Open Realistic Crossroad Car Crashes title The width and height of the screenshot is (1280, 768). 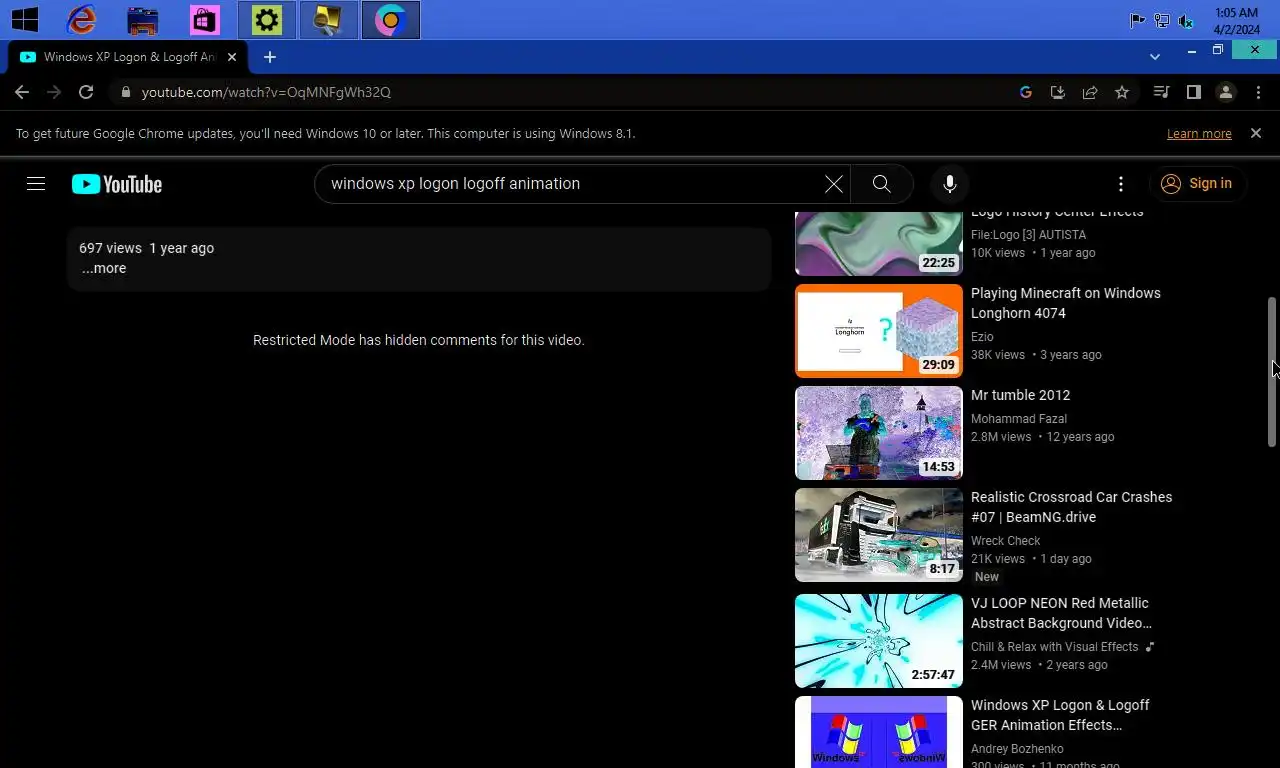[1071, 507]
